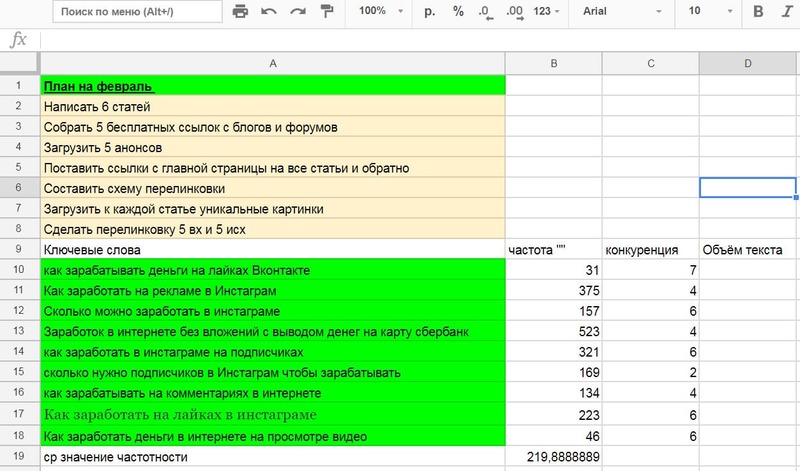Open the 123 number format dropdown
This screenshot has height=471, width=800.
tap(548, 13)
